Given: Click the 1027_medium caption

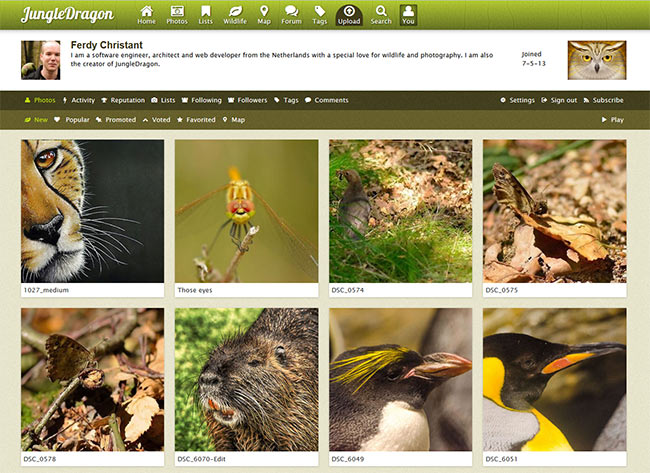Looking at the screenshot, I should (46, 290).
